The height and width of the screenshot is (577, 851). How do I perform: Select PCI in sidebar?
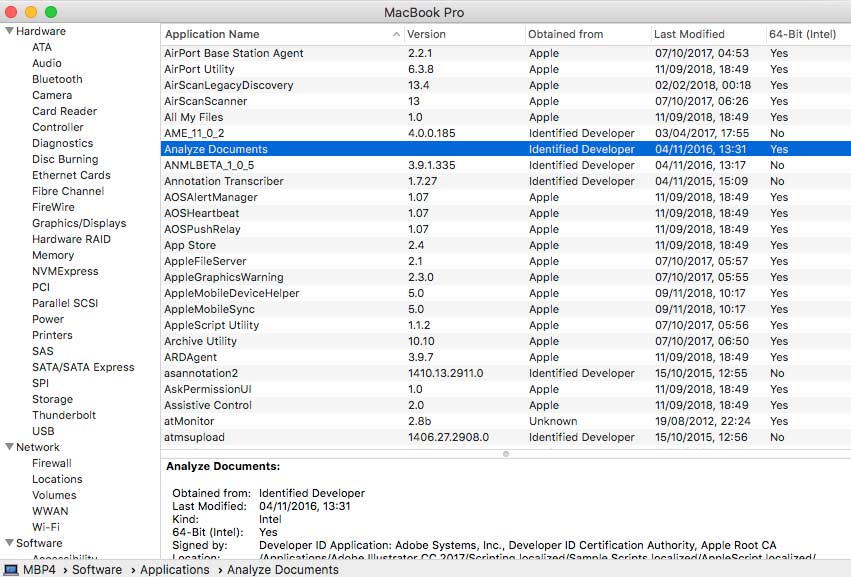pos(41,287)
